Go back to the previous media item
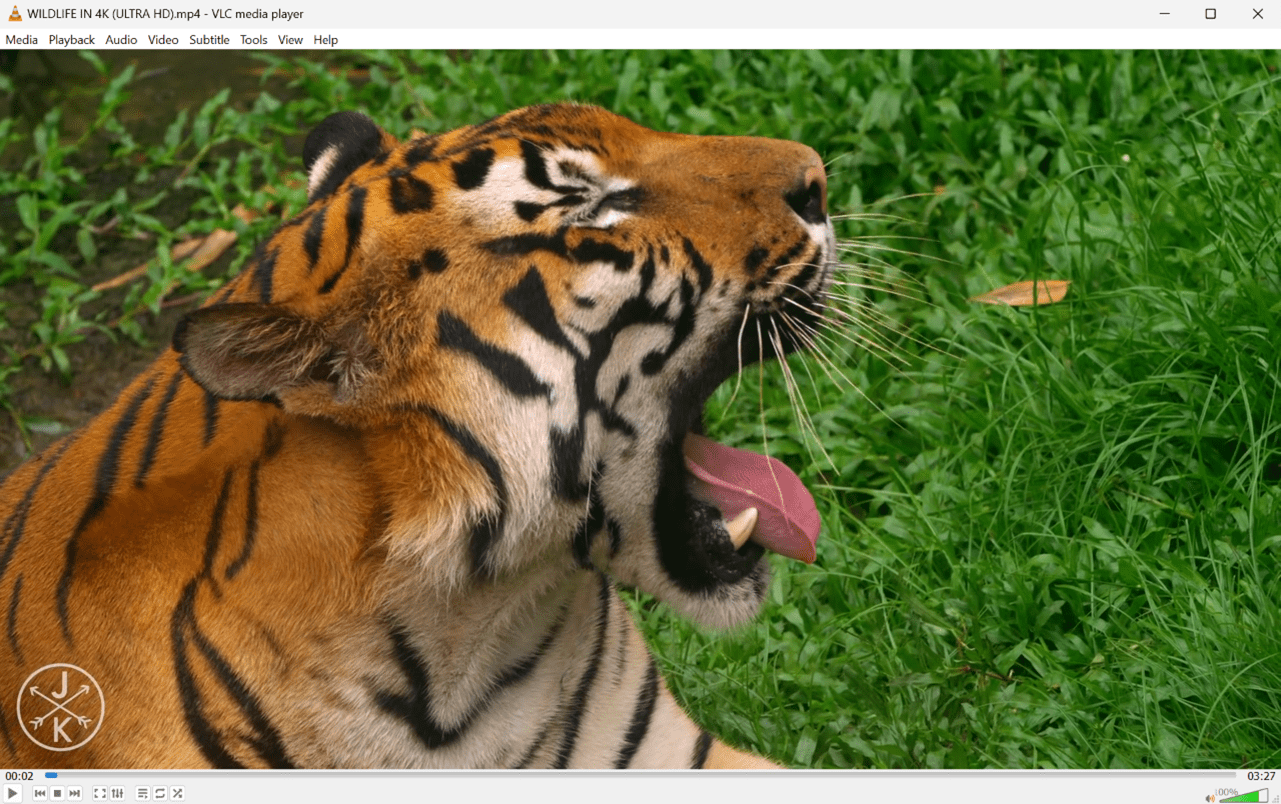 tap(39, 793)
